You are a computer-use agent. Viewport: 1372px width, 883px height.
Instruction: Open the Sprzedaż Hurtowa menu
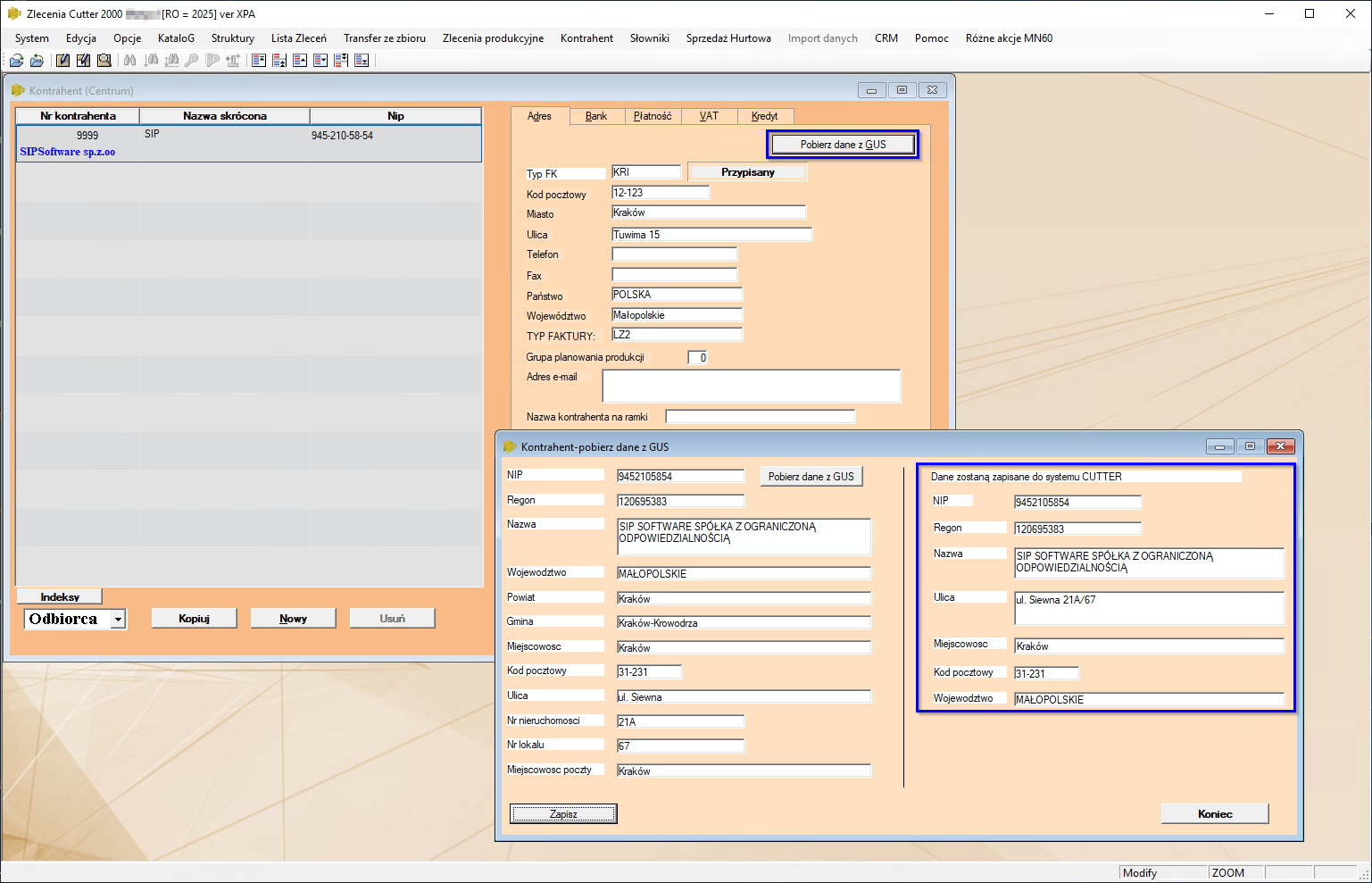(728, 38)
